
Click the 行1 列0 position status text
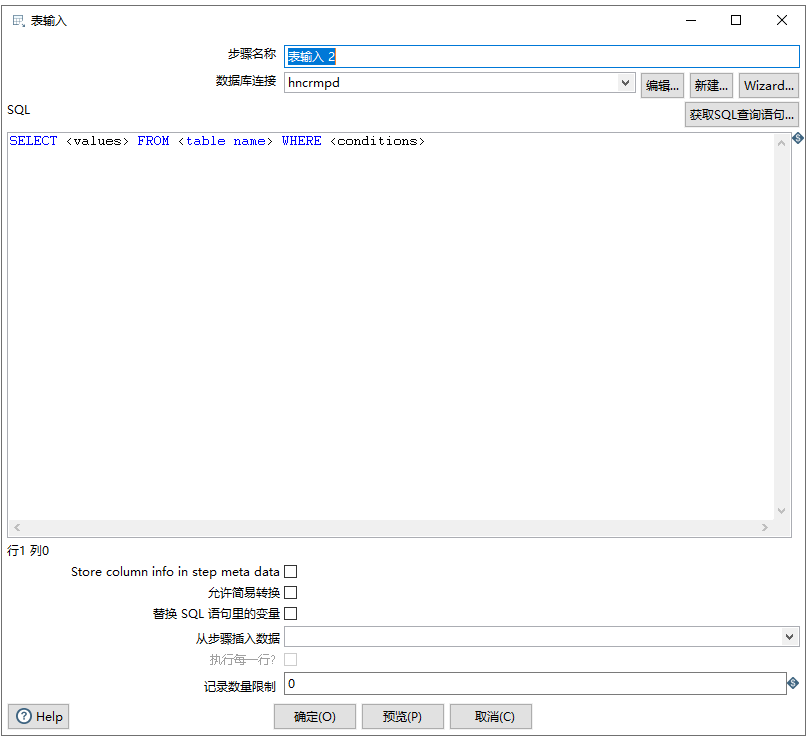[x=28, y=550]
